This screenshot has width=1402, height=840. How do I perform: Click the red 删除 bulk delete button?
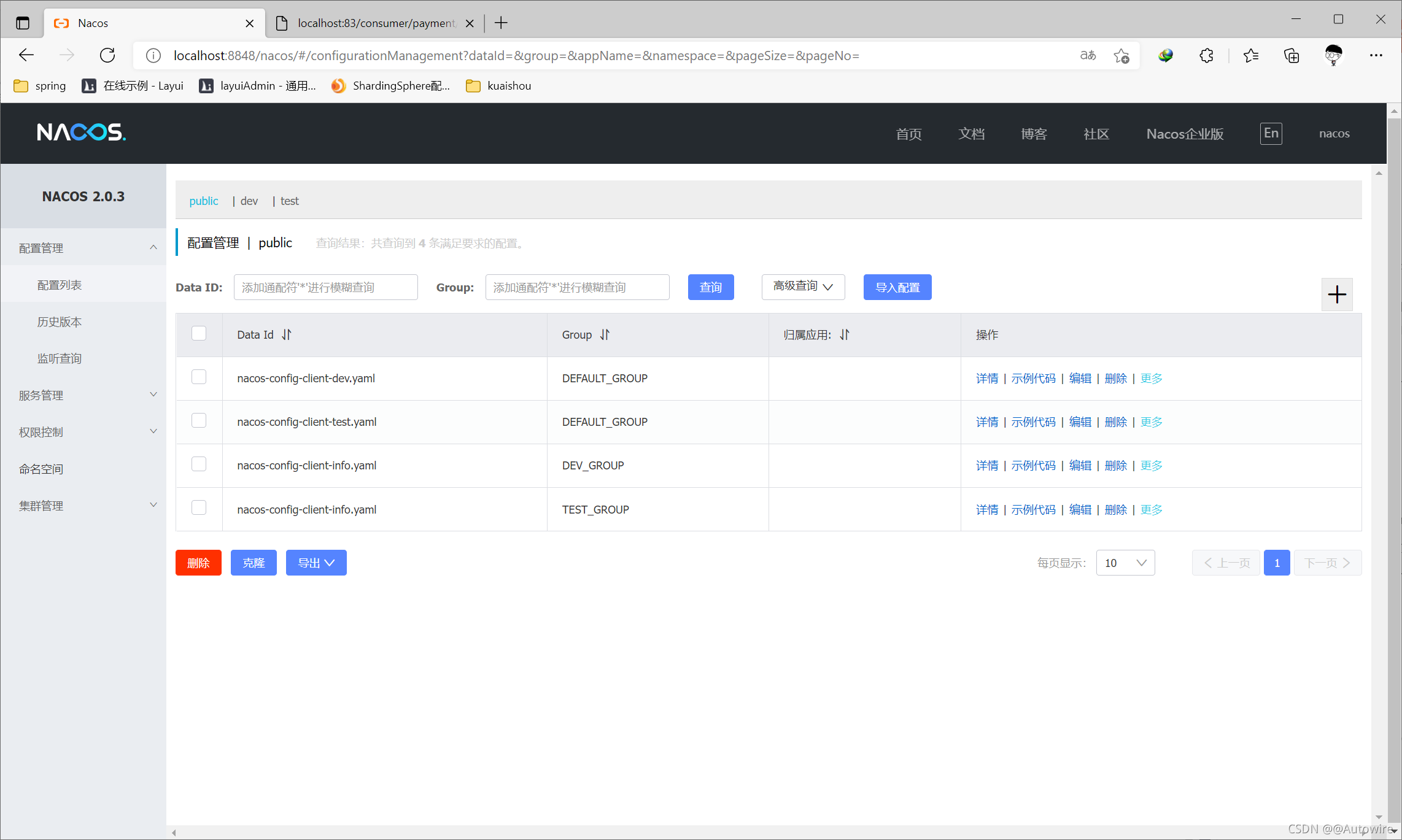point(198,563)
